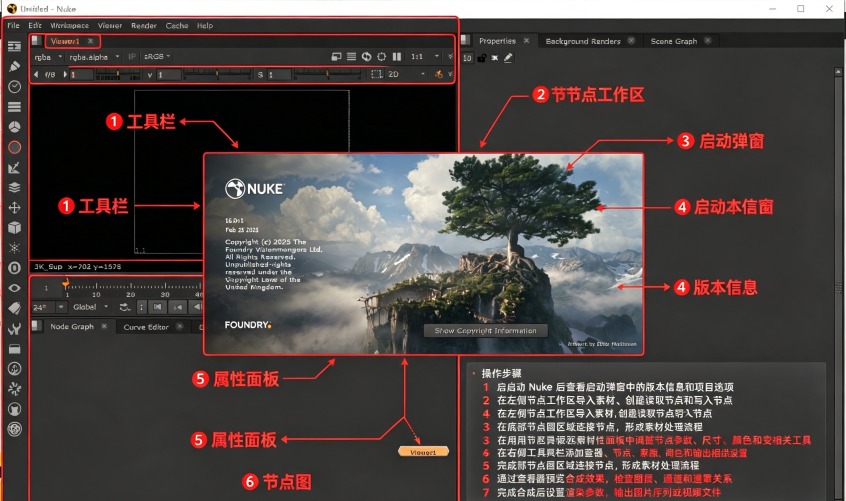The width and height of the screenshot is (846, 501).
Task: Open the File menu
Action: [x=13, y=25]
